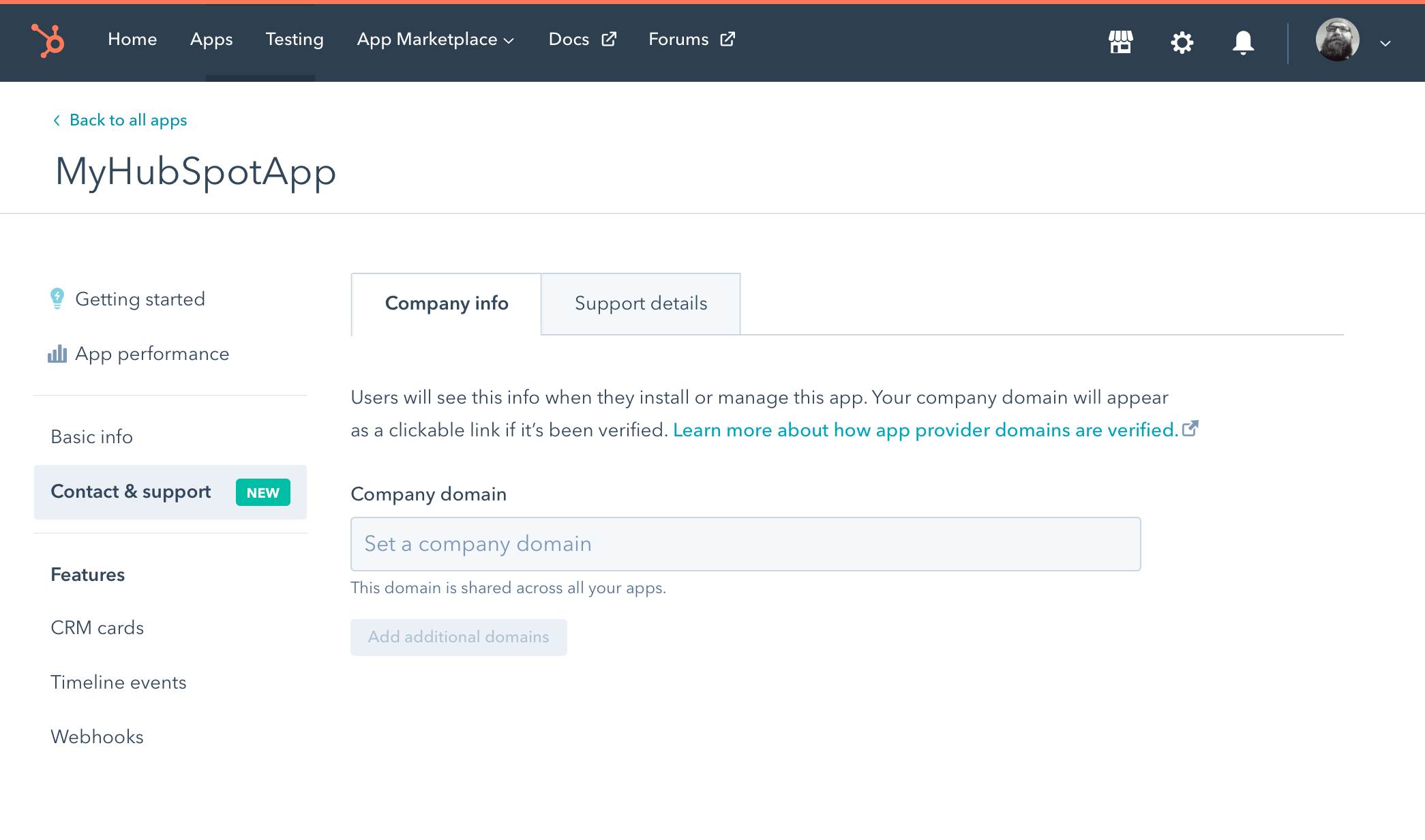Open Webhooks in sidebar
Image resolution: width=1425 pixels, height=840 pixels.
(97, 736)
